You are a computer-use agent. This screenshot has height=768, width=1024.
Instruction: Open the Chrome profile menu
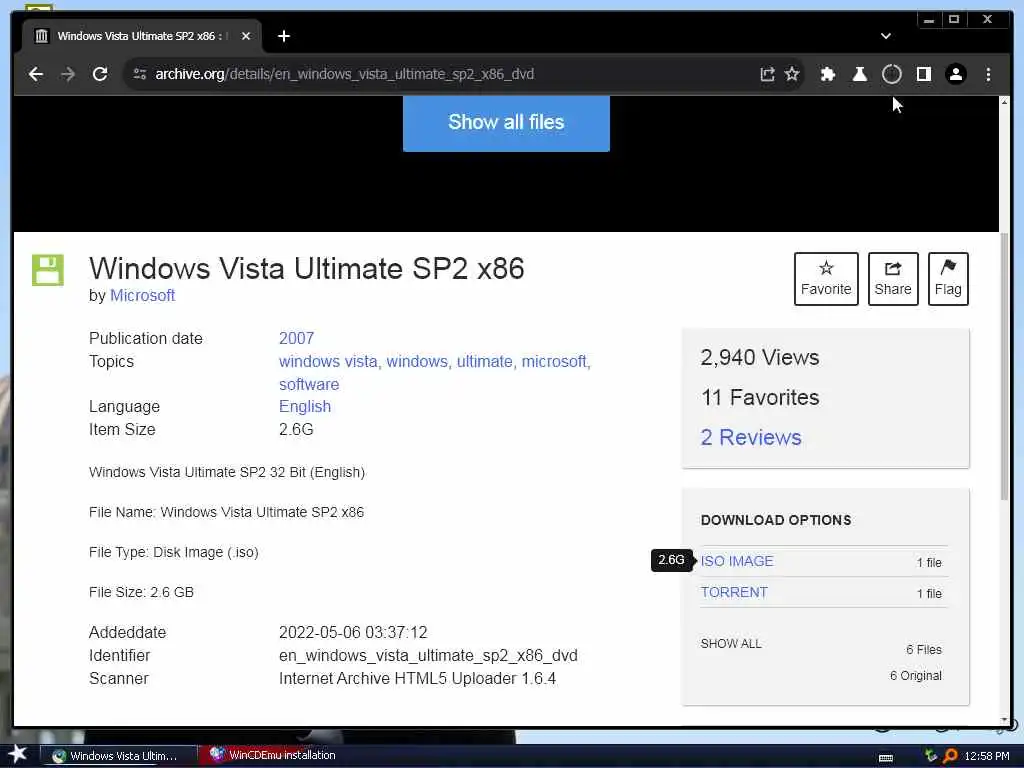(955, 74)
